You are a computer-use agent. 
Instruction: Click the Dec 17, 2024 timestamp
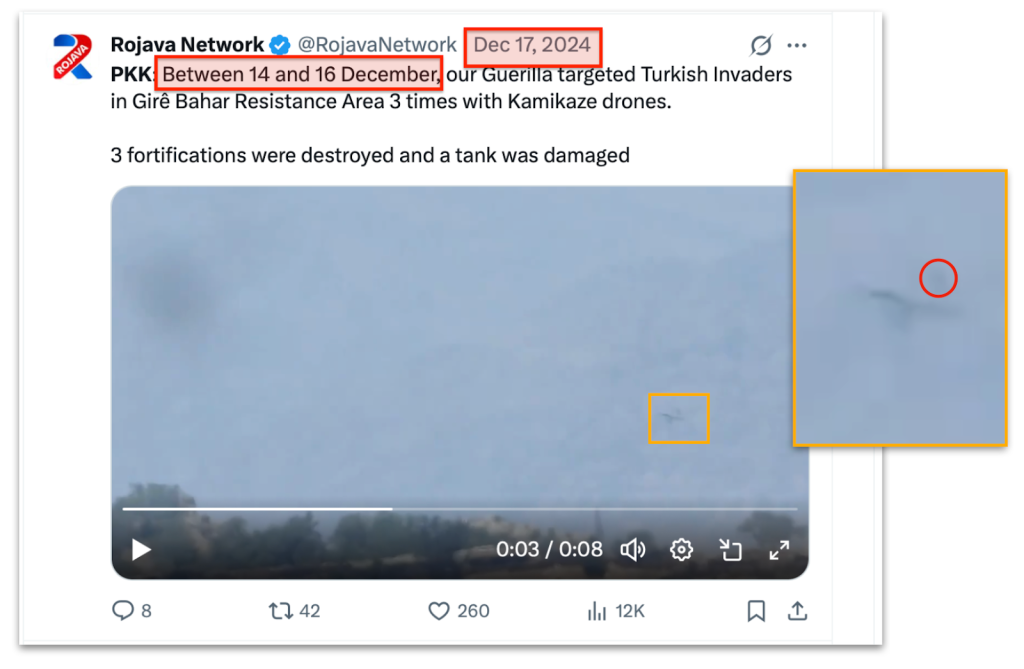click(532, 45)
